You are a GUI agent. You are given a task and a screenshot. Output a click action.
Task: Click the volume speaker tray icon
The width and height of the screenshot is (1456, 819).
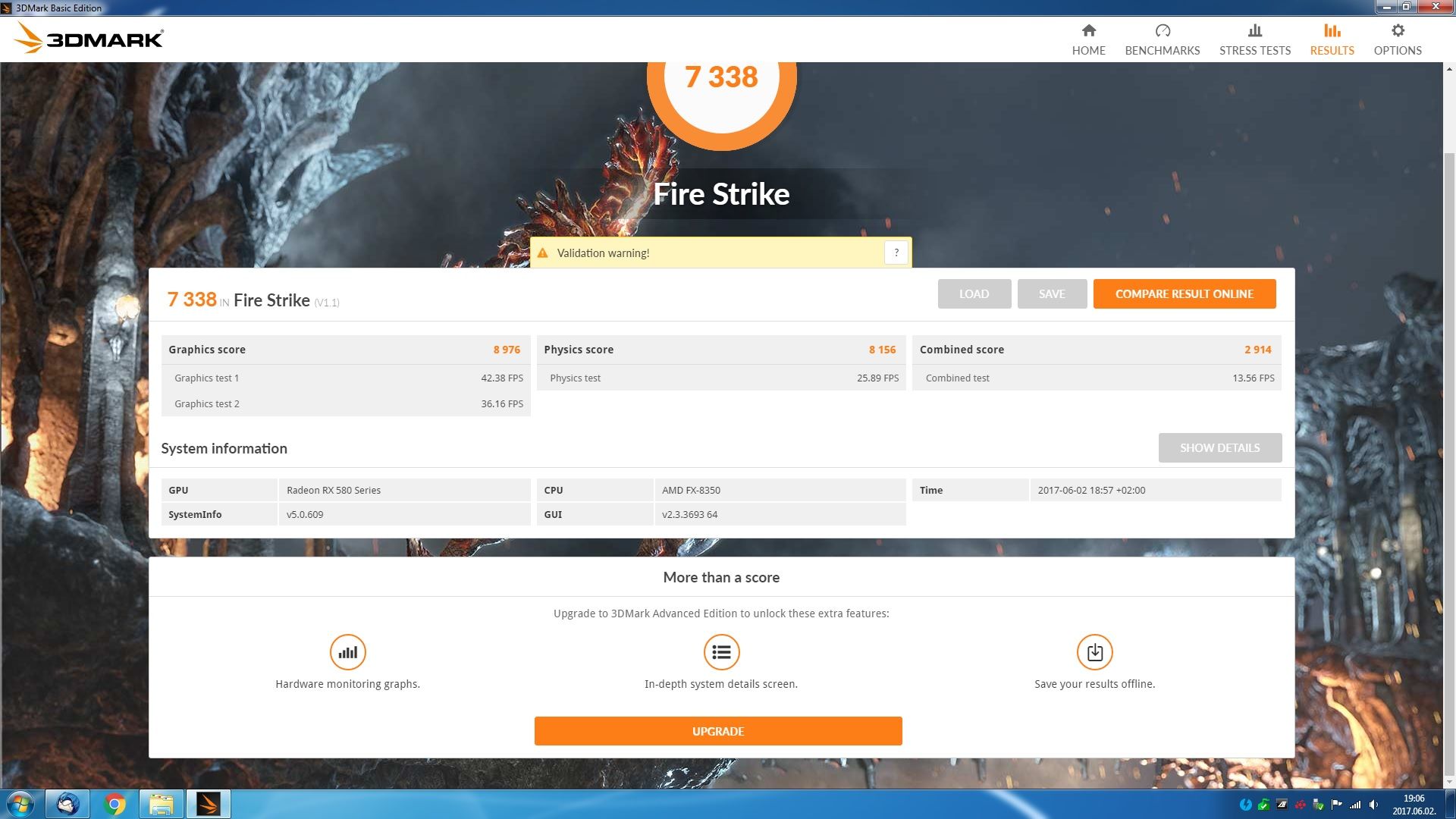click(x=1373, y=805)
